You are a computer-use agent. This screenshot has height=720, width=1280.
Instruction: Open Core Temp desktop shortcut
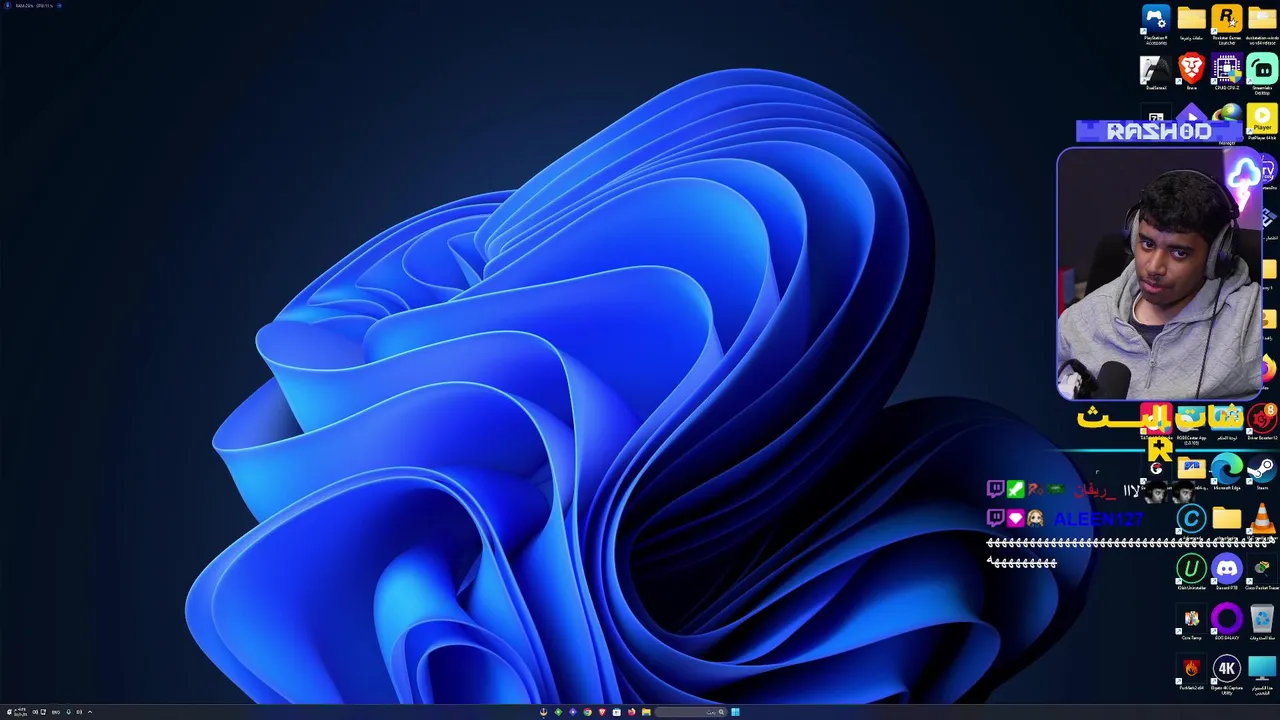click(1191, 618)
